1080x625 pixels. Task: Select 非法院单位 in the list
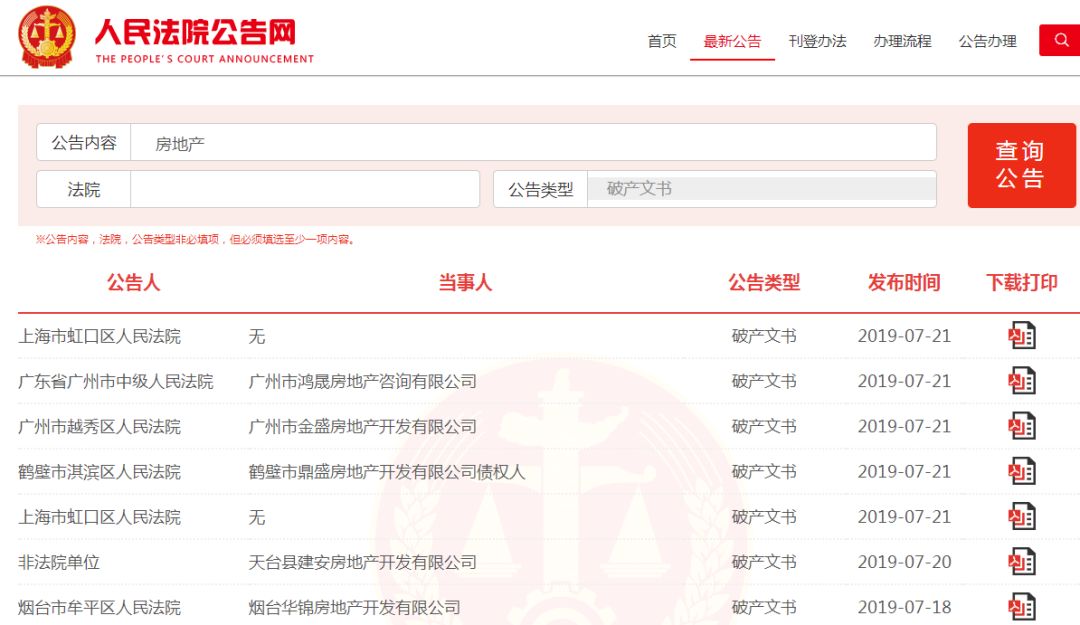point(59,562)
